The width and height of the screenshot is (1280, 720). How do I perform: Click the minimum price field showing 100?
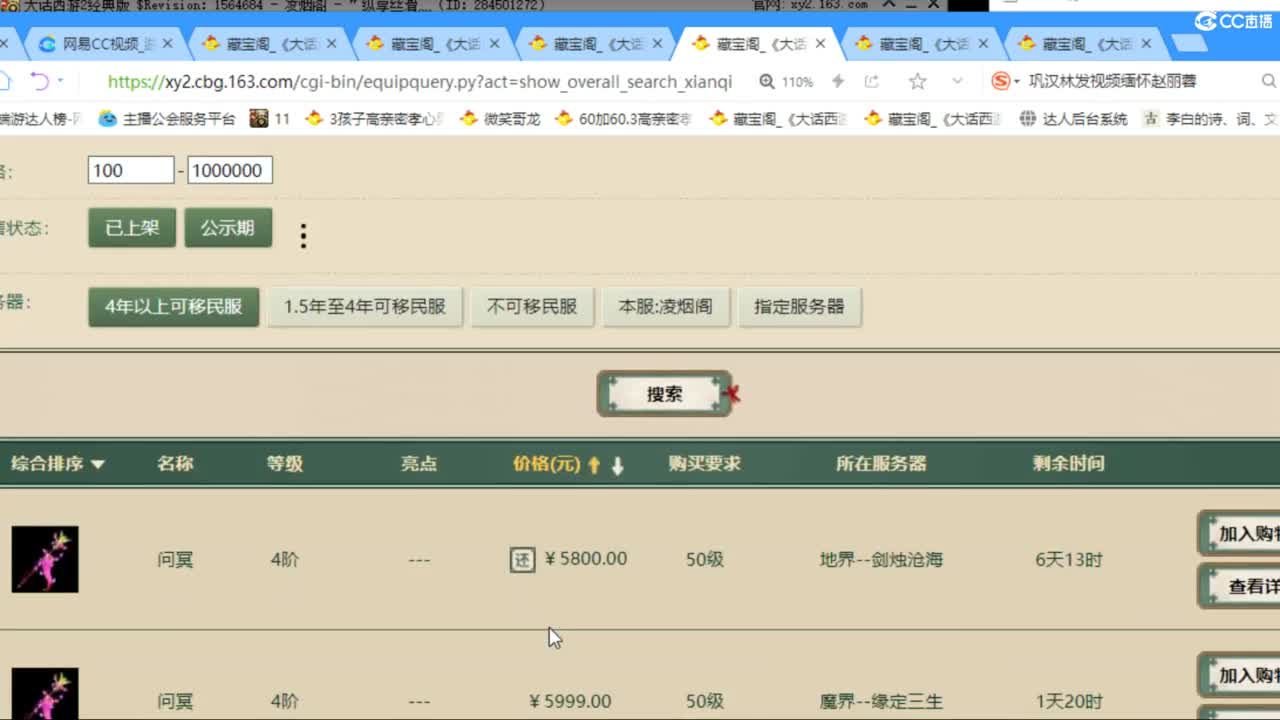click(131, 170)
